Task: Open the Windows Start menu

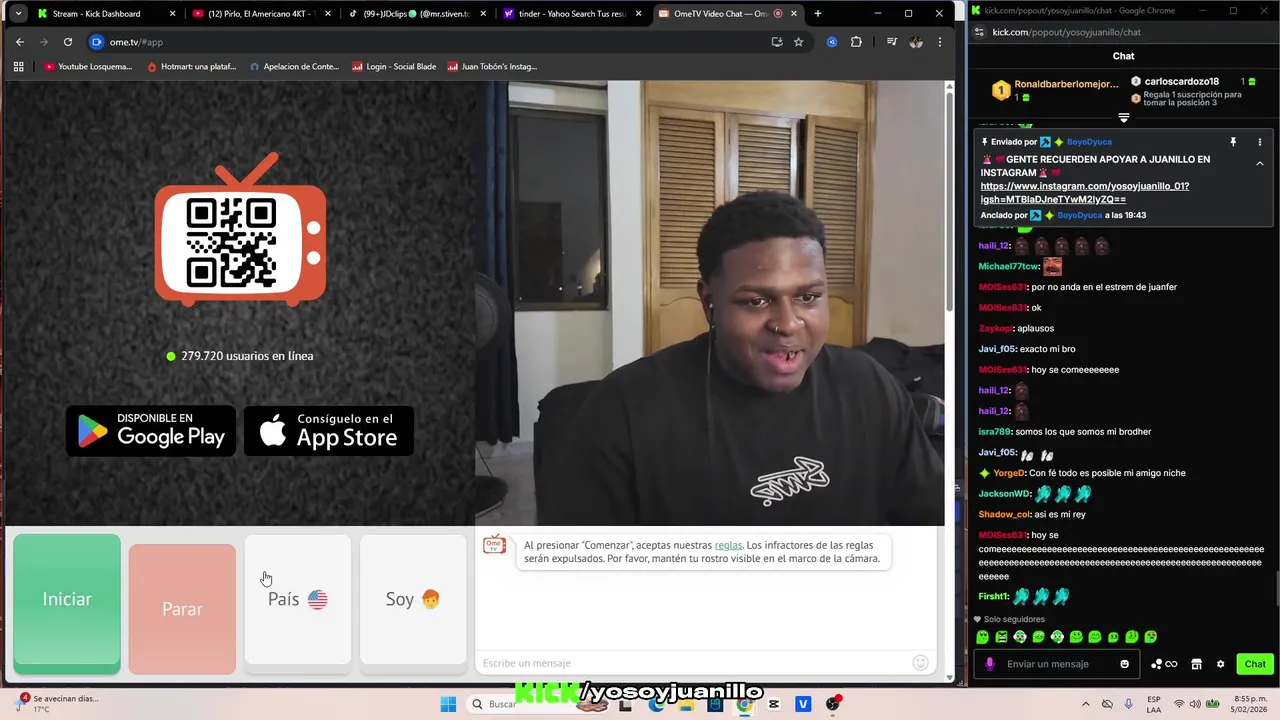Action: 448,704
